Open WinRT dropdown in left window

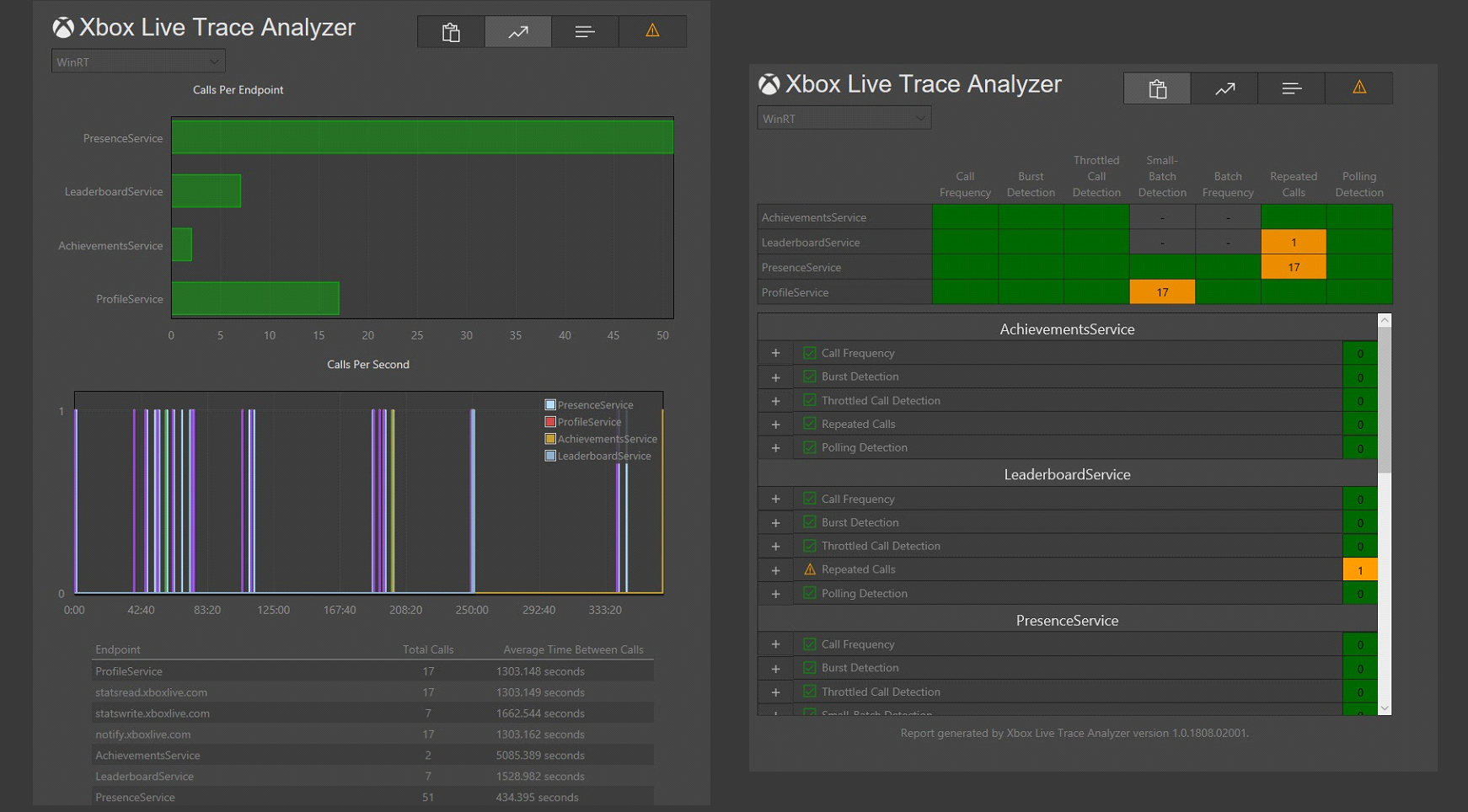tap(138, 61)
